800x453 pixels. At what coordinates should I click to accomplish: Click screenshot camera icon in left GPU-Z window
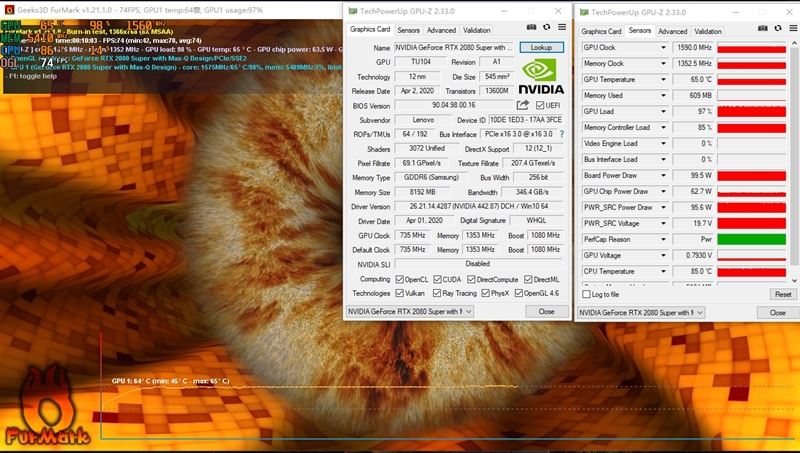tap(532, 28)
